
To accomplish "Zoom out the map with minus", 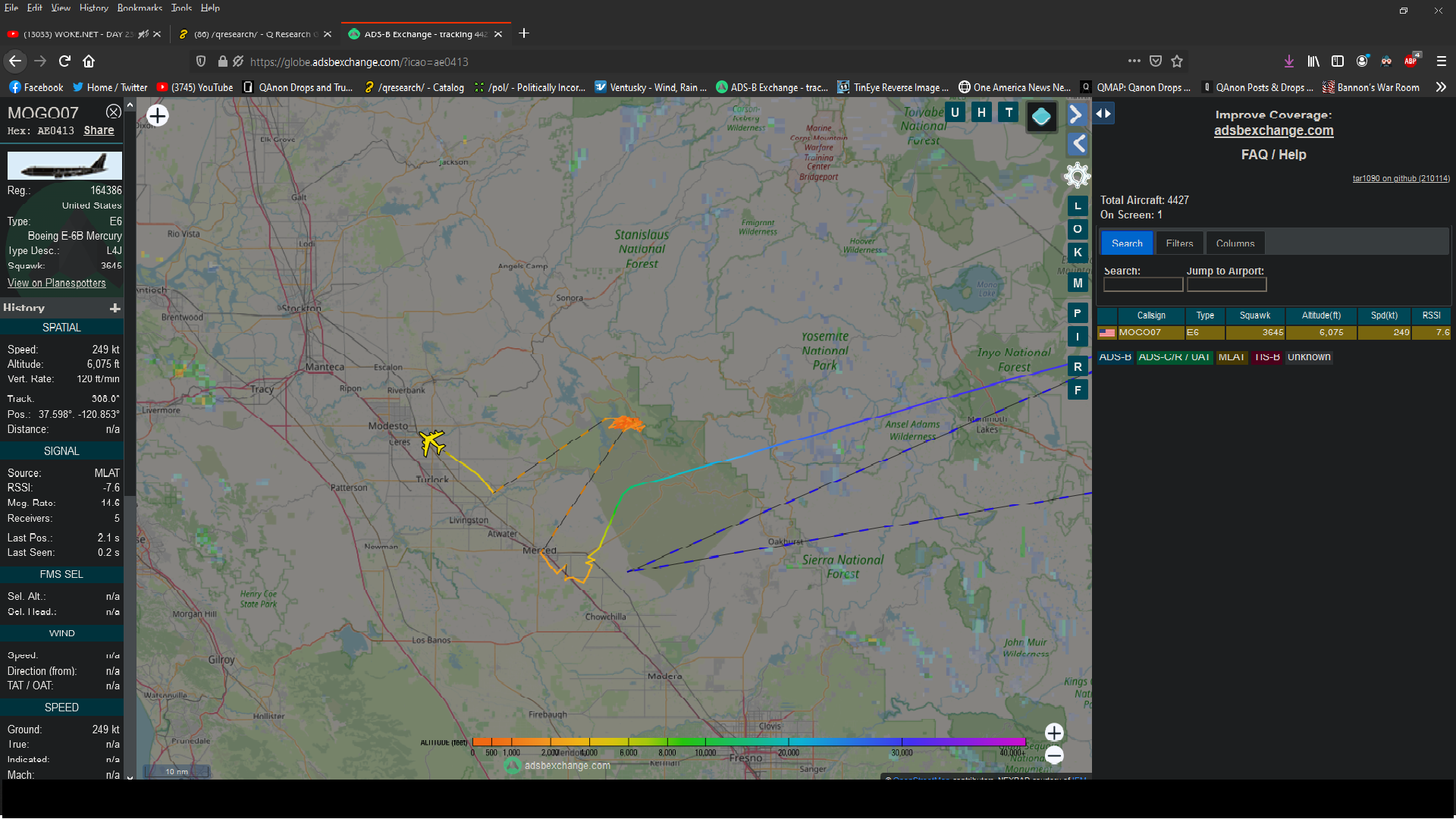I will click(x=1054, y=755).
